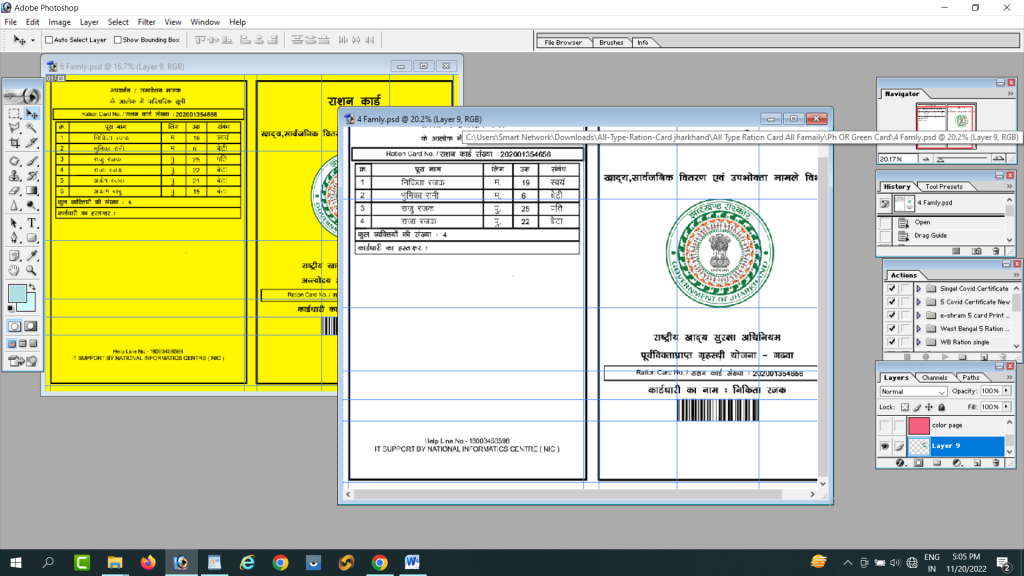Click the Add Layer Mask icon
Viewport: 1024px width, 576px height.
point(919,463)
